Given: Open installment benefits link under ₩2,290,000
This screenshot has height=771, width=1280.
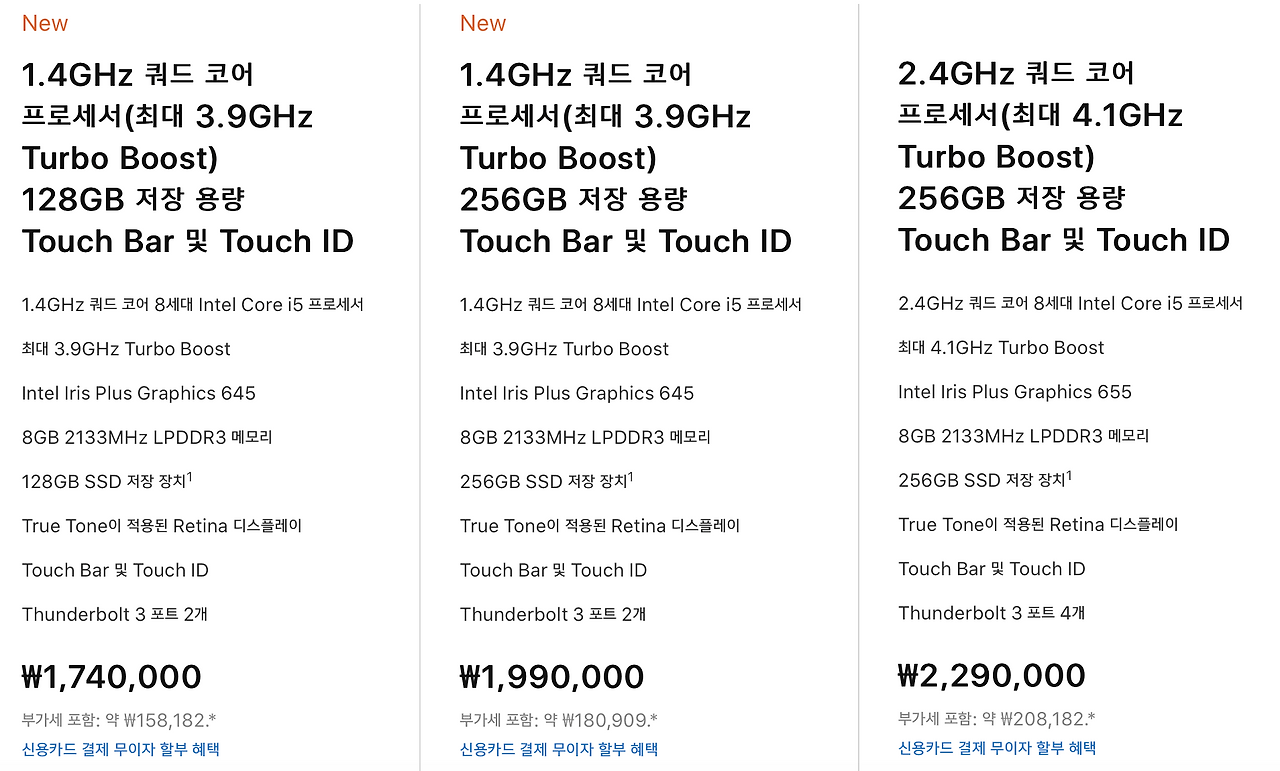Looking at the screenshot, I should pyautogui.click(x=997, y=748).
